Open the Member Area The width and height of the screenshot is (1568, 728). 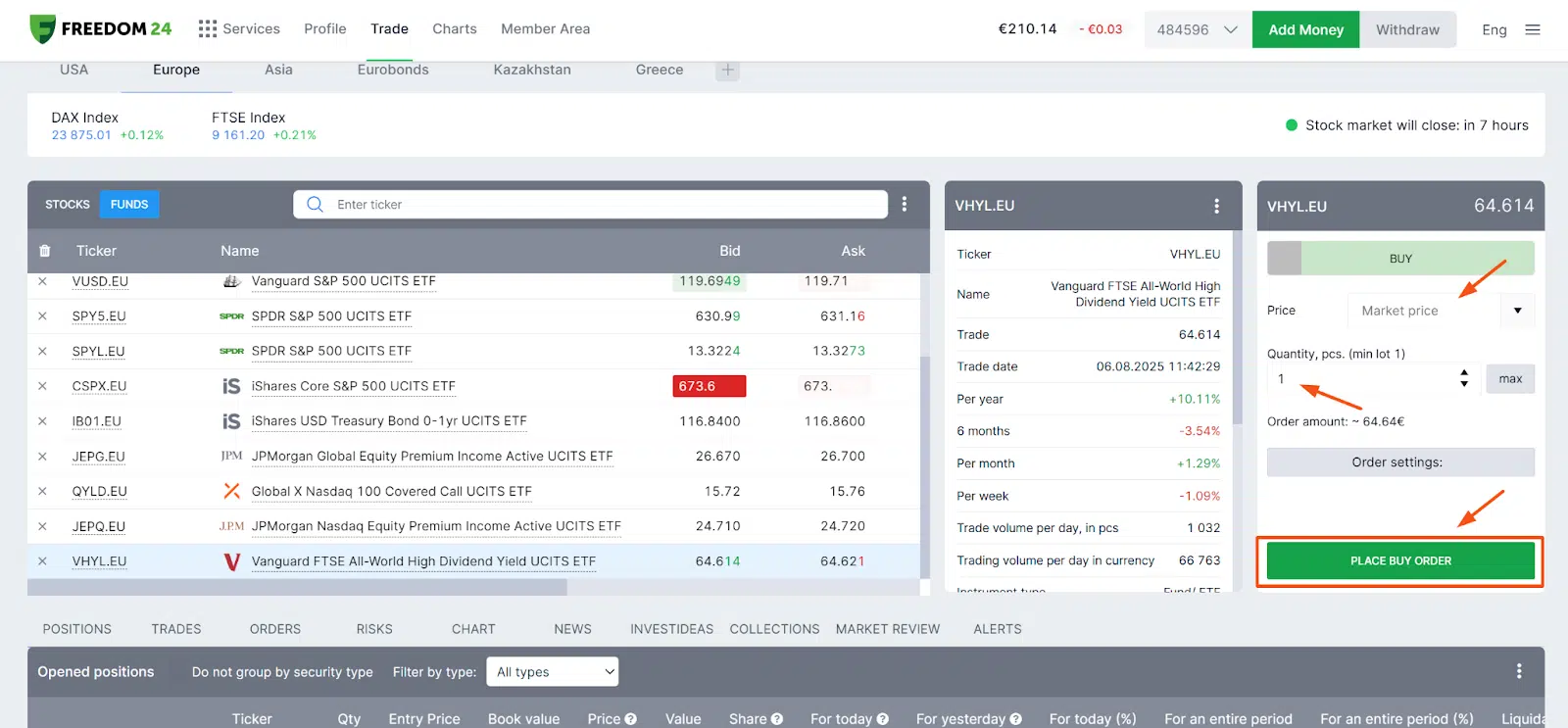(546, 29)
